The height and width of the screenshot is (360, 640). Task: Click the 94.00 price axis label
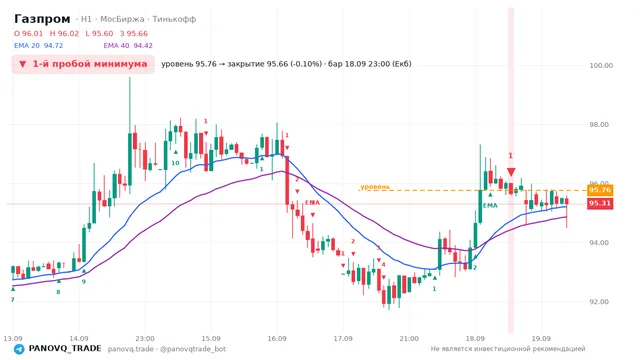[599, 242]
